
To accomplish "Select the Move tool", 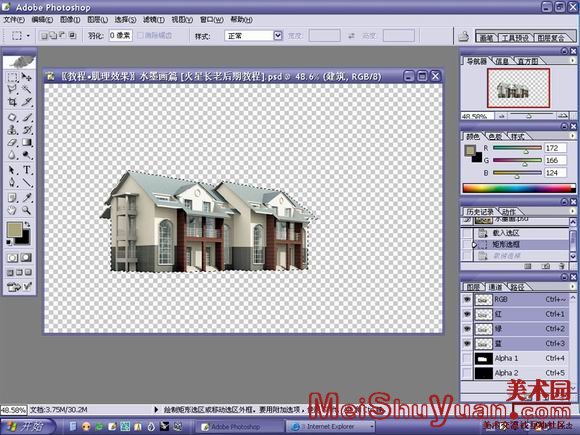I will 27,77.
